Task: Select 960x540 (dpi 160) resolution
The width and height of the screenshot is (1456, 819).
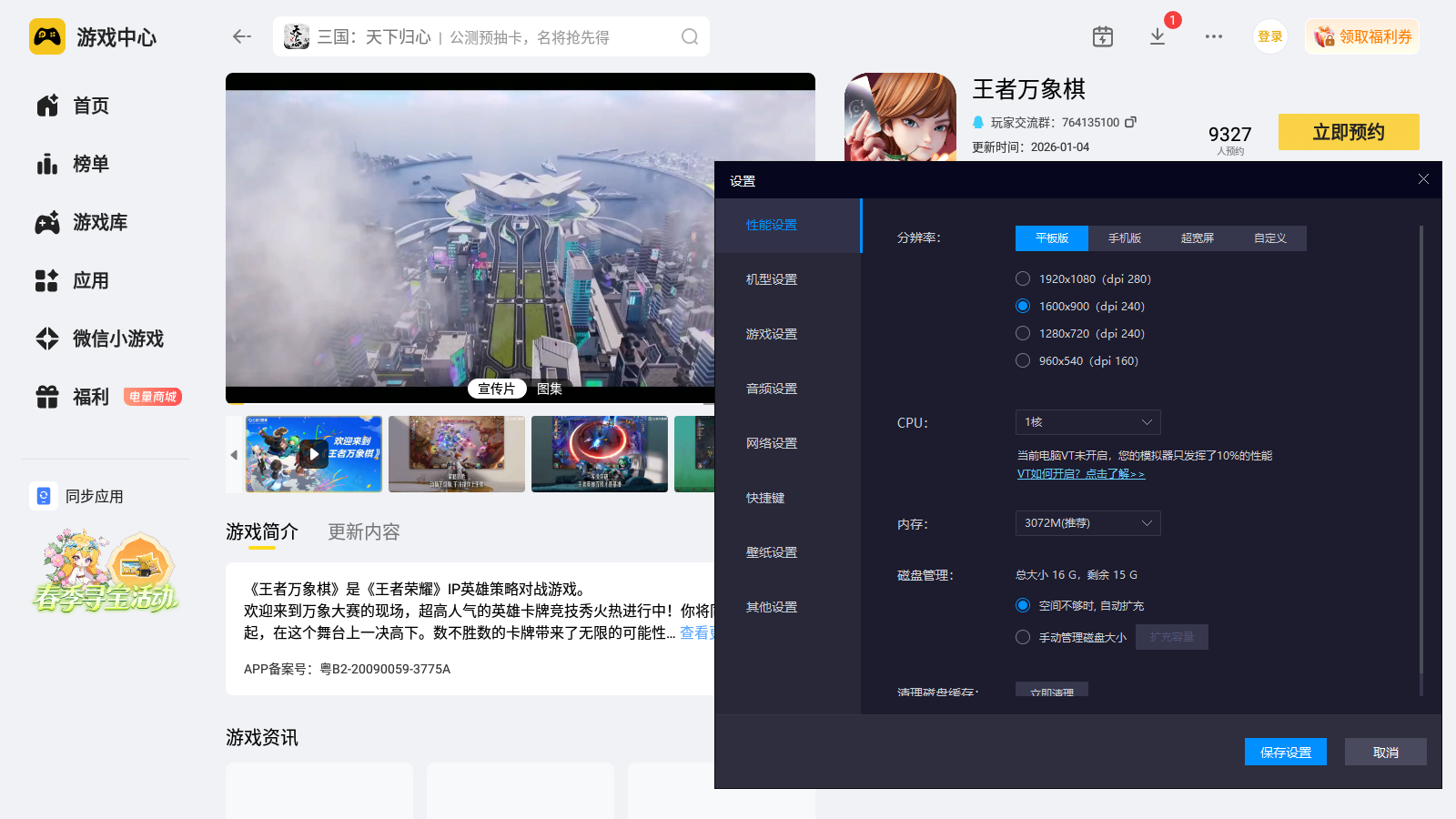Action: tap(1023, 360)
